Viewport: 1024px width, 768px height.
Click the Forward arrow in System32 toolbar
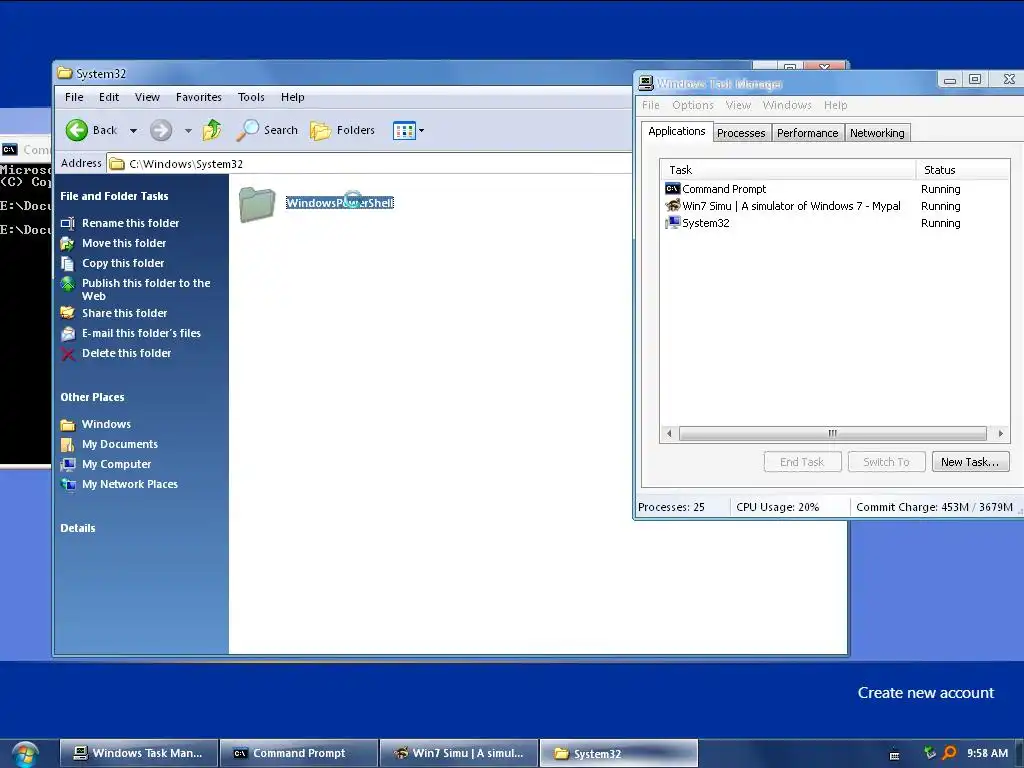tap(161, 130)
